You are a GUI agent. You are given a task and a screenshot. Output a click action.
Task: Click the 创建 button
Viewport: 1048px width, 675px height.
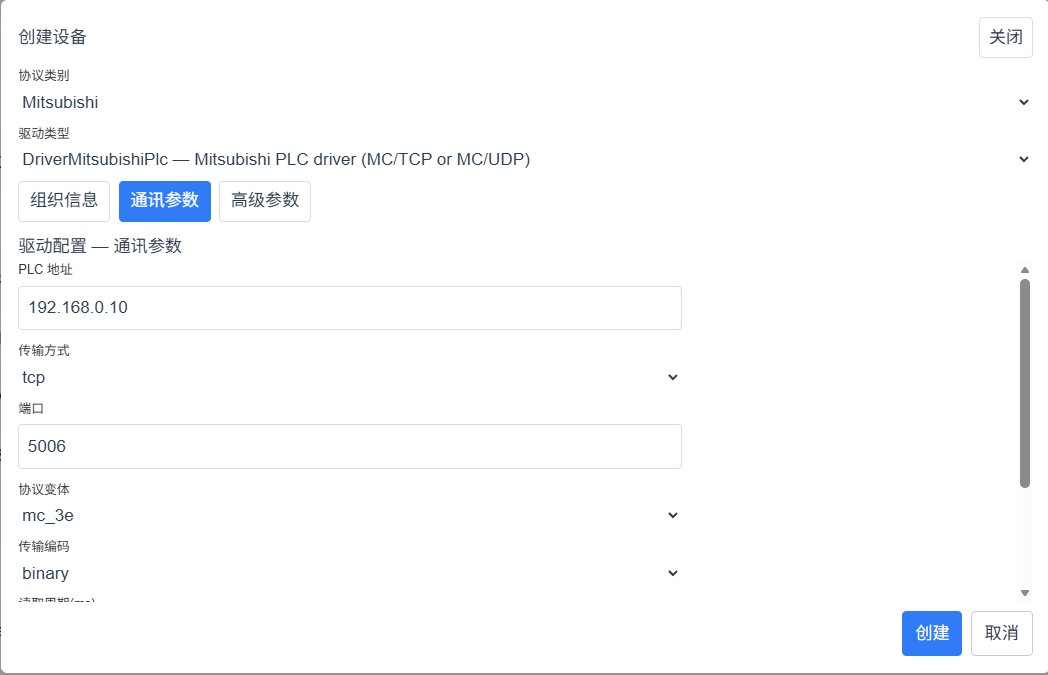[x=932, y=633]
